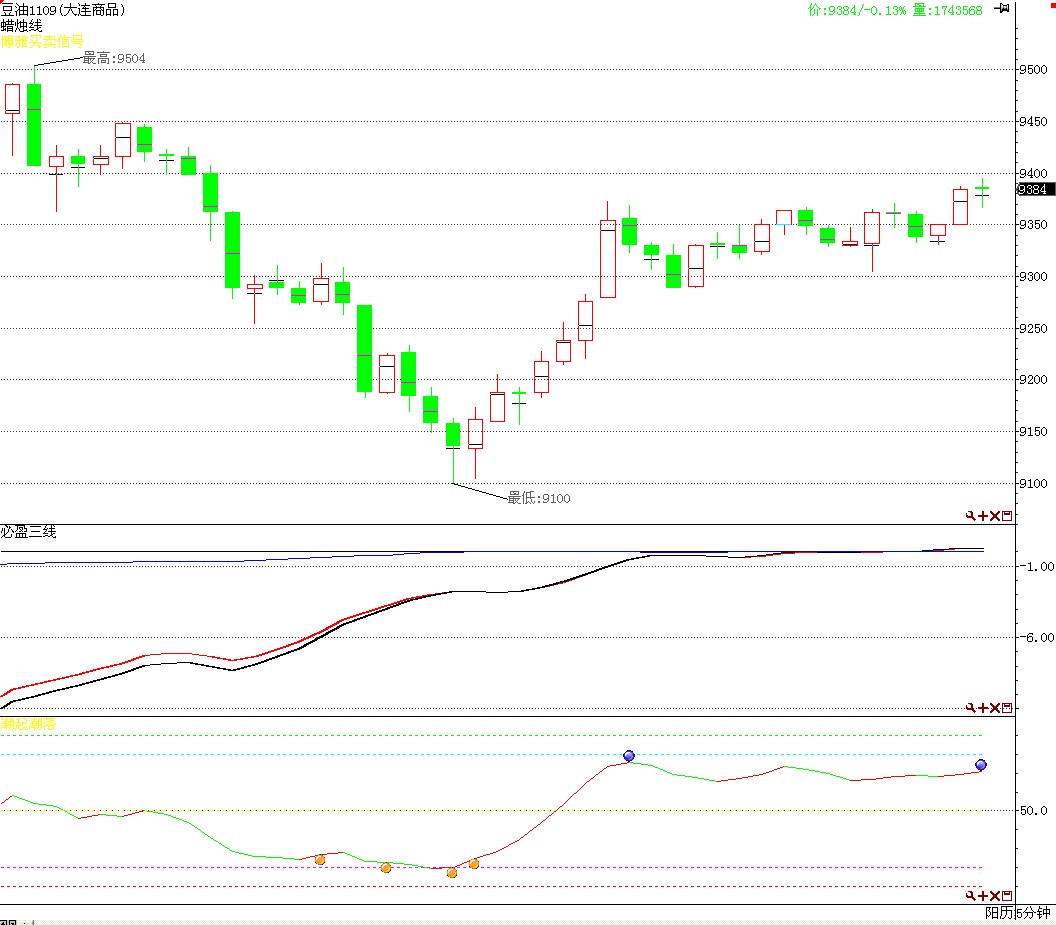Click the square window icon in the 潮起潮落 panel
Screen dimensions: 1056x925
(1007, 895)
